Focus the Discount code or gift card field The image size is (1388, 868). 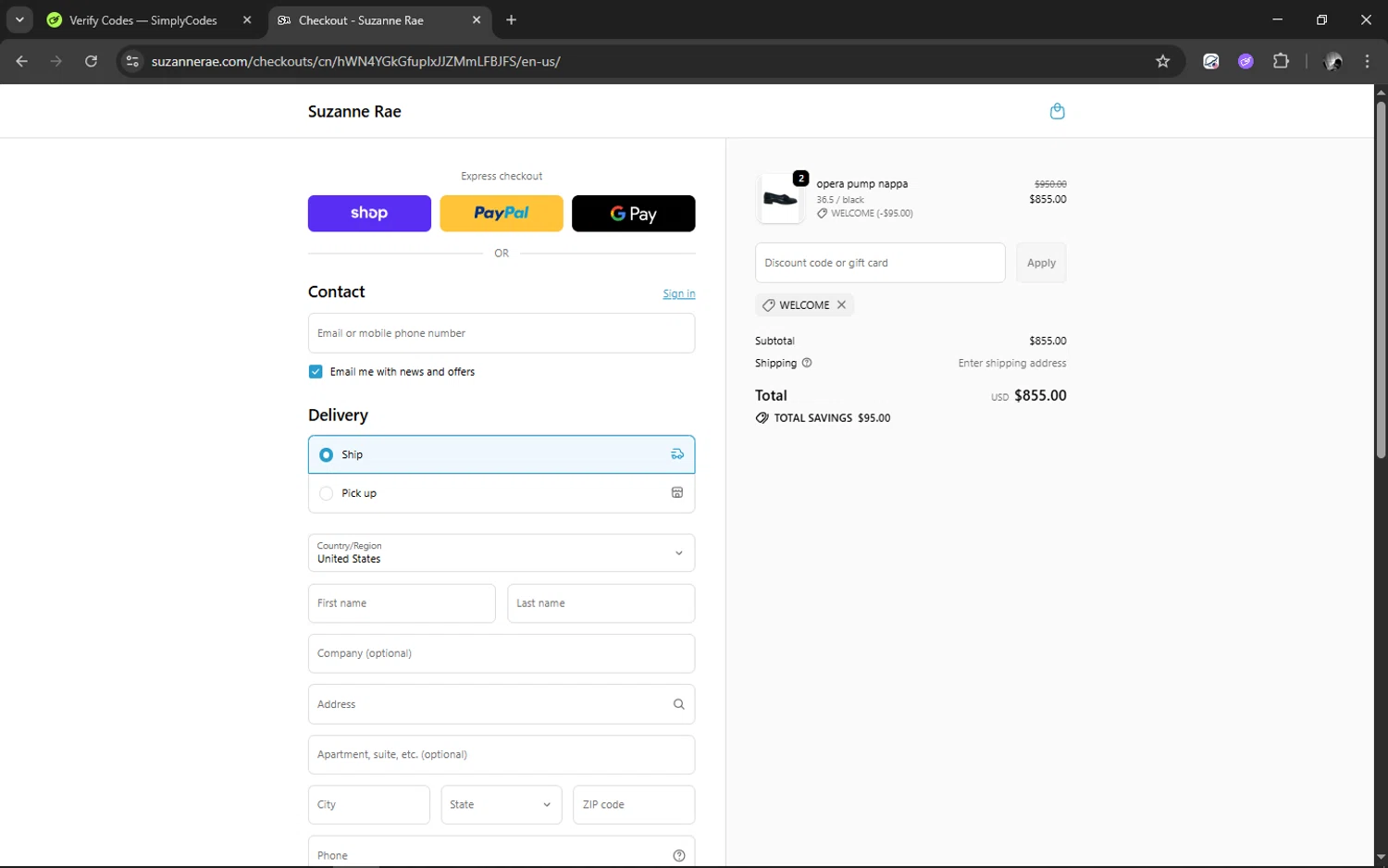(x=880, y=263)
